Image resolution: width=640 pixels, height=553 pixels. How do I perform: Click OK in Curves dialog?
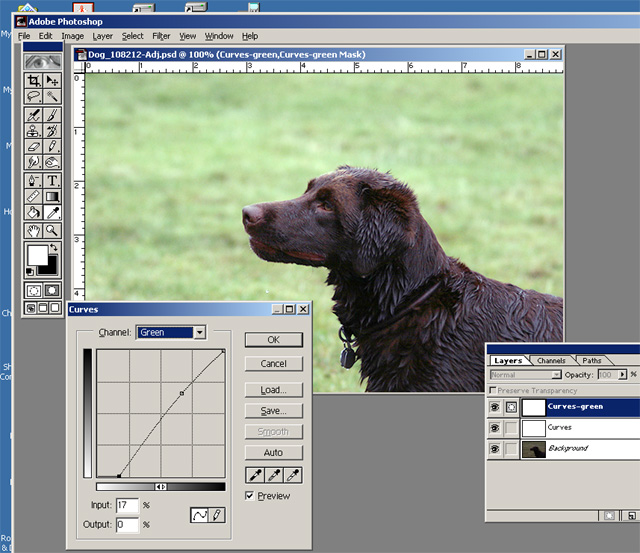[274, 340]
